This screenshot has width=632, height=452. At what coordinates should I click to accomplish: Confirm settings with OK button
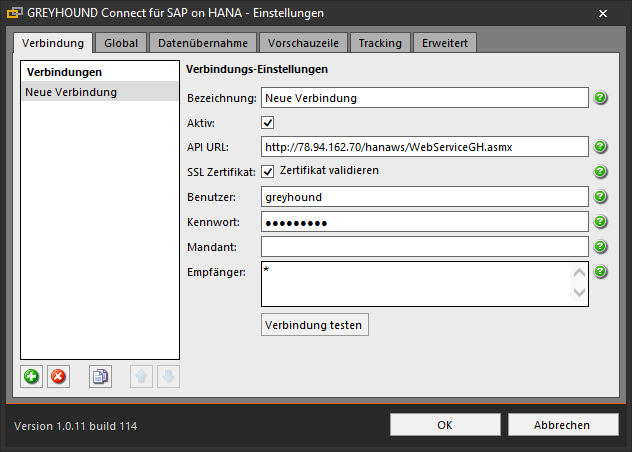(445, 425)
